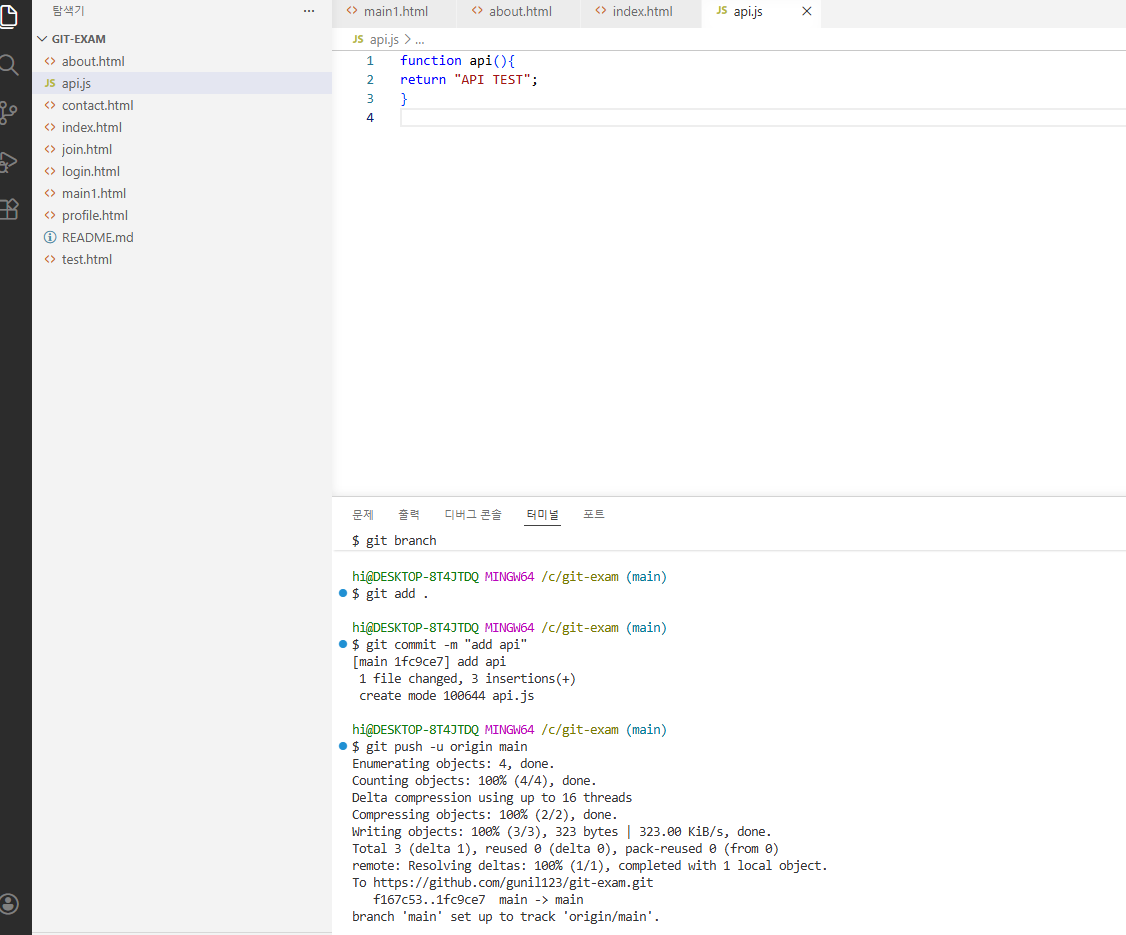Open contact.html in the file tree
The height and width of the screenshot is (935, 1126).
tap(98, 105)
